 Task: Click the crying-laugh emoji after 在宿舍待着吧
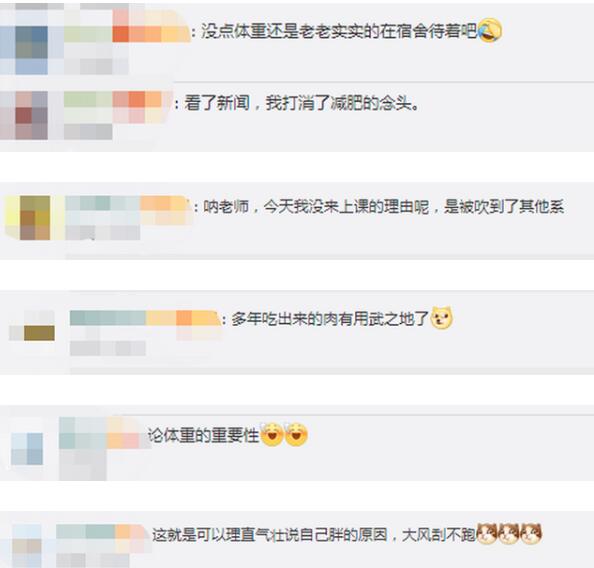(489, 31)
